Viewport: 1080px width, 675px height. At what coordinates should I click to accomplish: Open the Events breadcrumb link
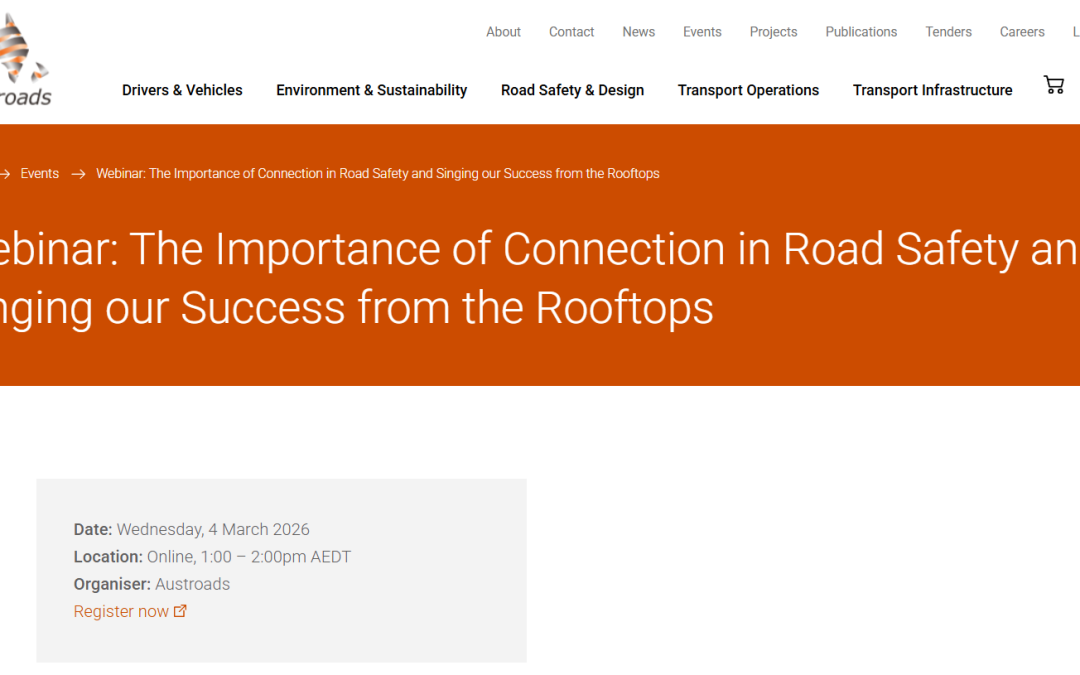pos(40,173)
